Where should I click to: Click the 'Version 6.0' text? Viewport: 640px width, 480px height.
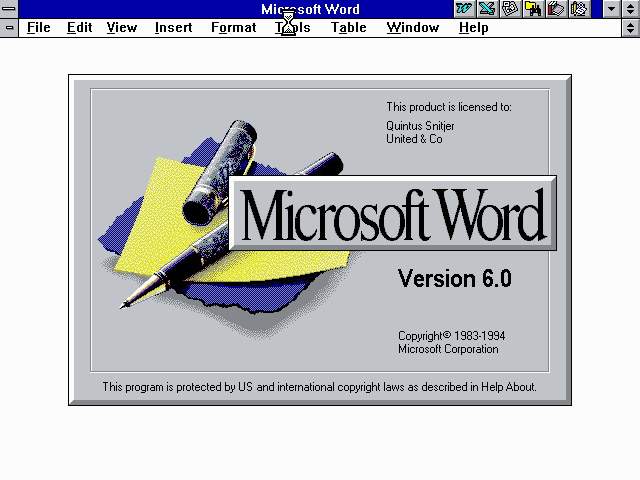point(454,278)
